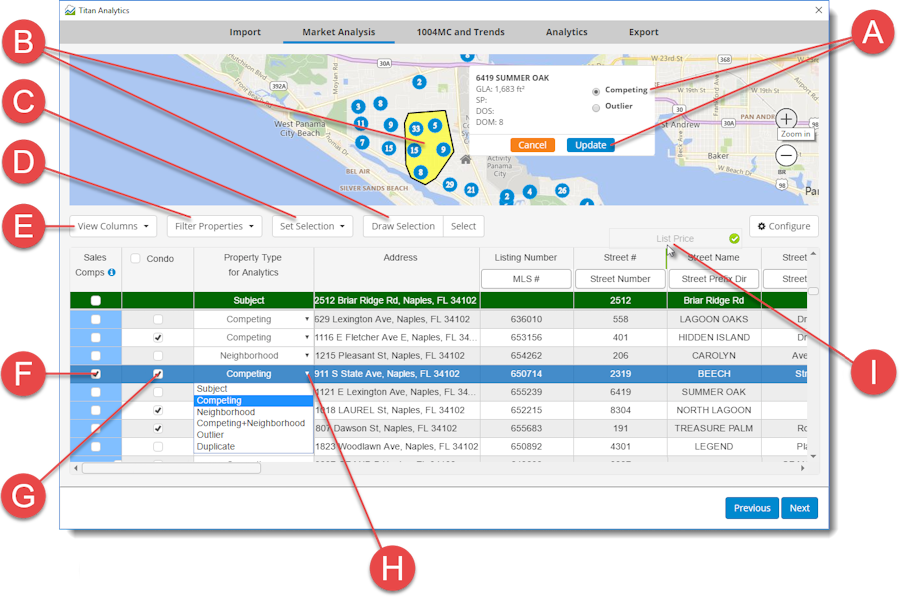Click the table's vertical scrollbar down arrow
Viewport: 900px width, 597px height.
coord(813,456)
